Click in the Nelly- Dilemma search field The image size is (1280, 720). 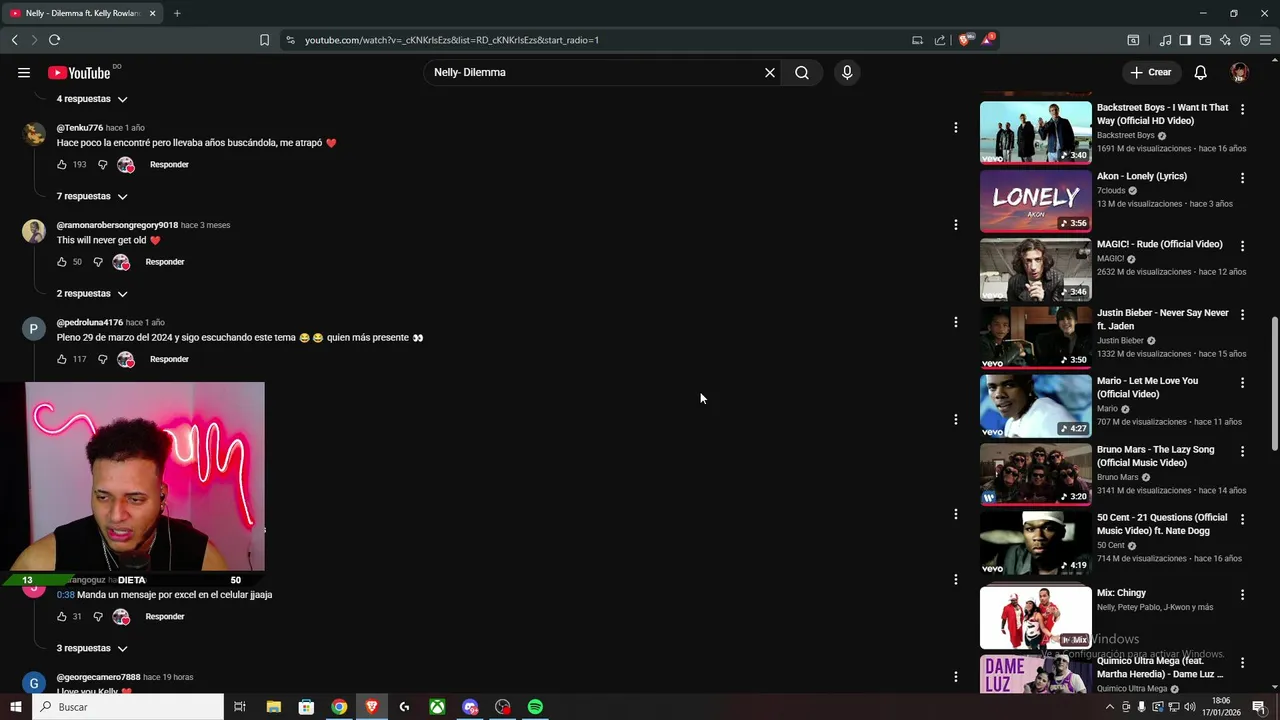pyautogui.click(x=595, y=72)
